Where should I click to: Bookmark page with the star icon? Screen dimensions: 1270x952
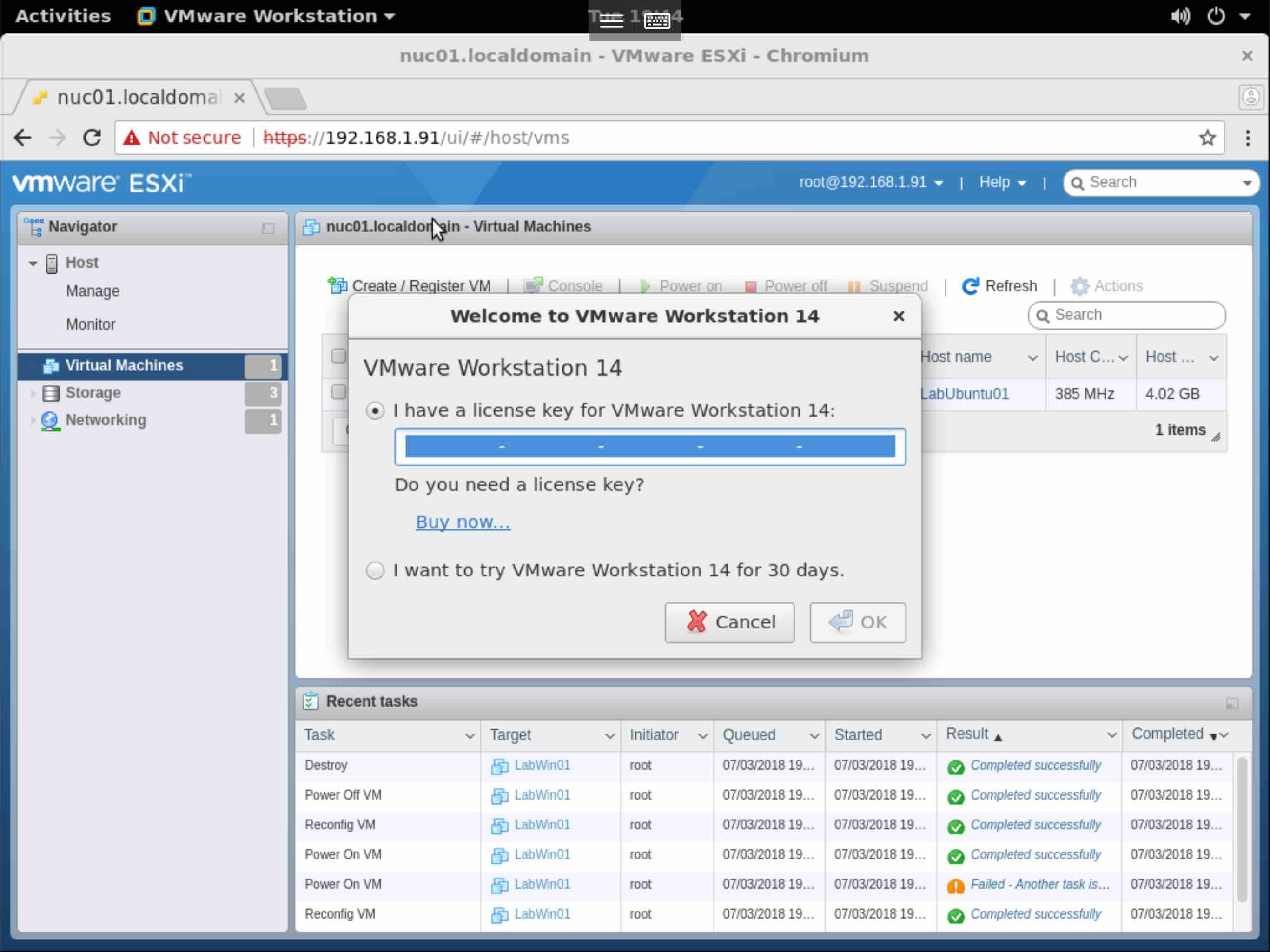(1207, 138)
